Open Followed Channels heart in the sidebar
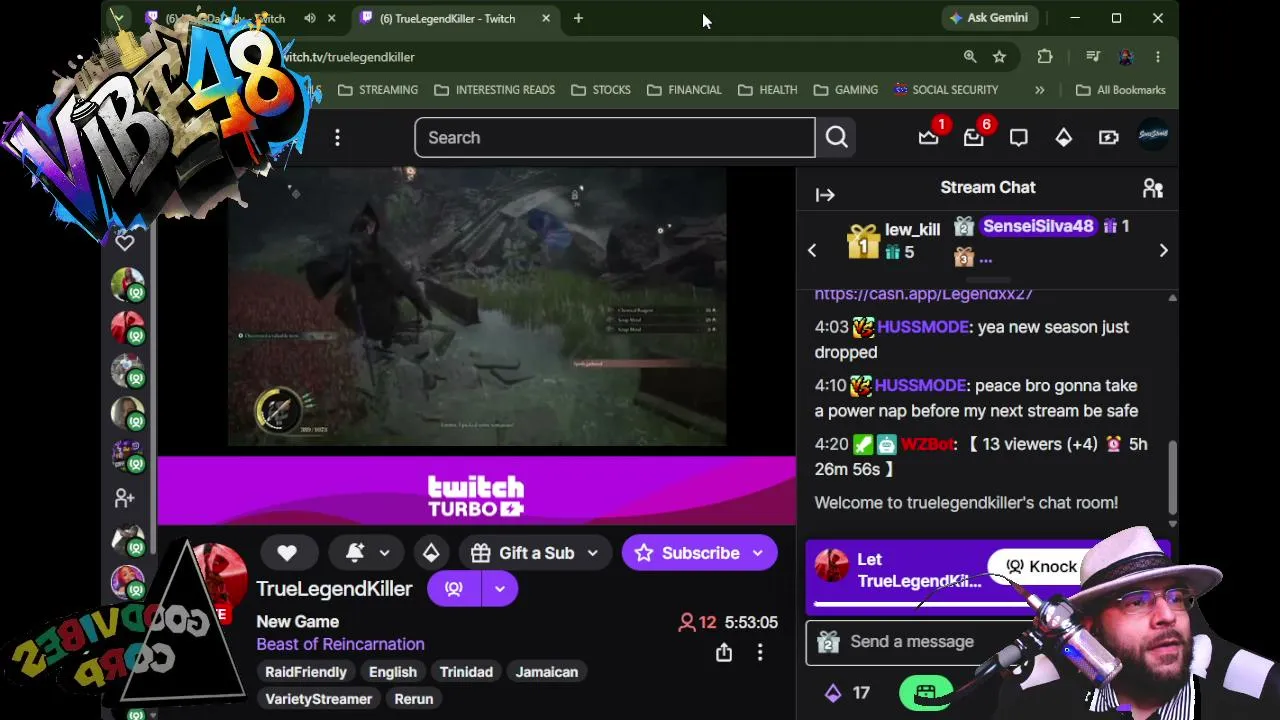 (125, 242)
